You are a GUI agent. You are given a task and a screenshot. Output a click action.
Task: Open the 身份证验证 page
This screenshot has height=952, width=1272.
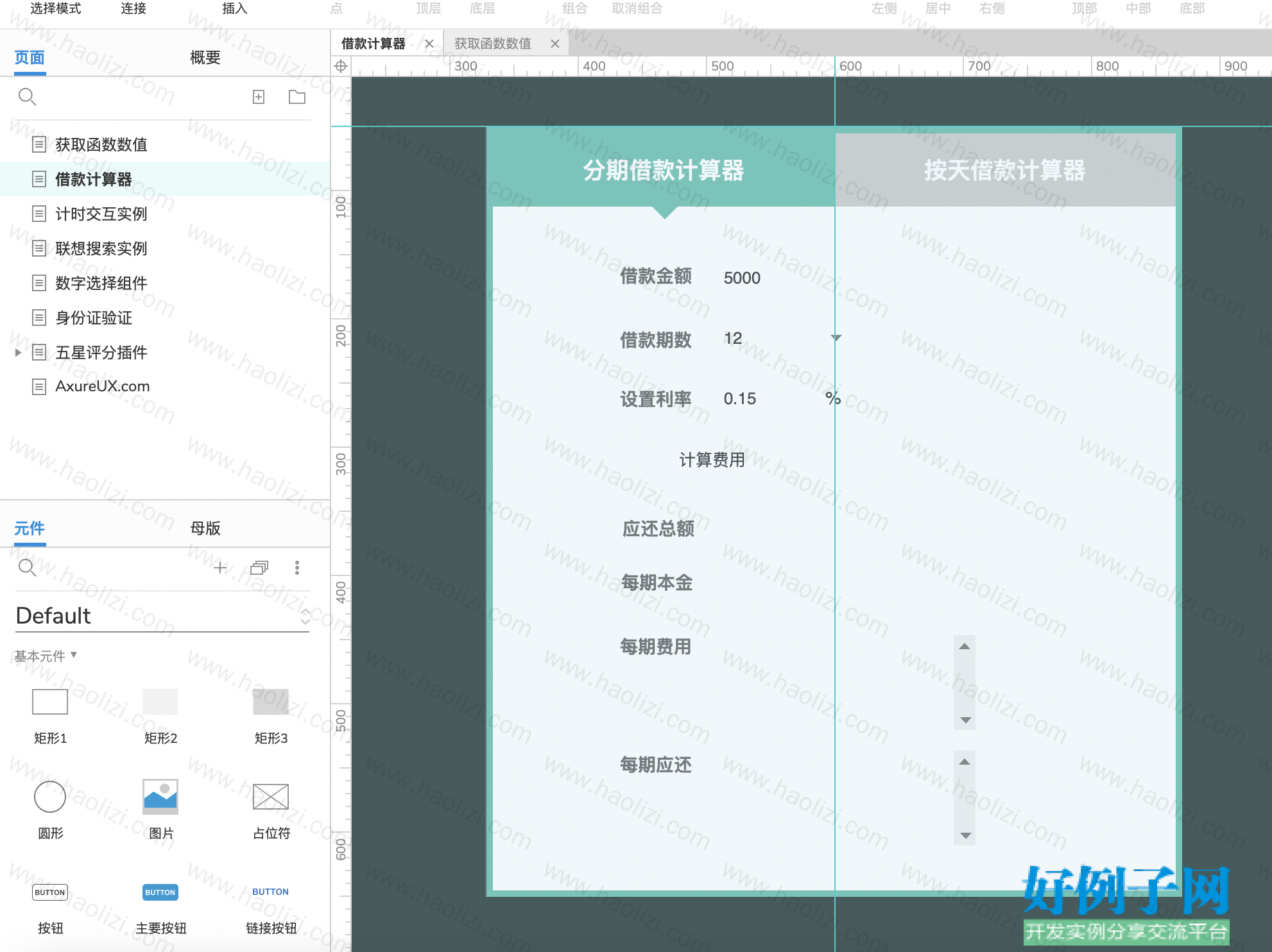click(94, 318)
